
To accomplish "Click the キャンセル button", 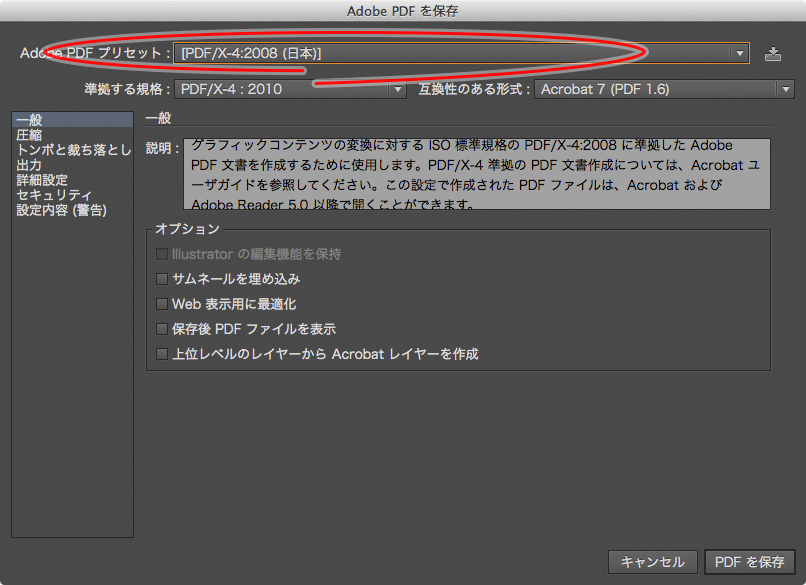I will 652,562.
